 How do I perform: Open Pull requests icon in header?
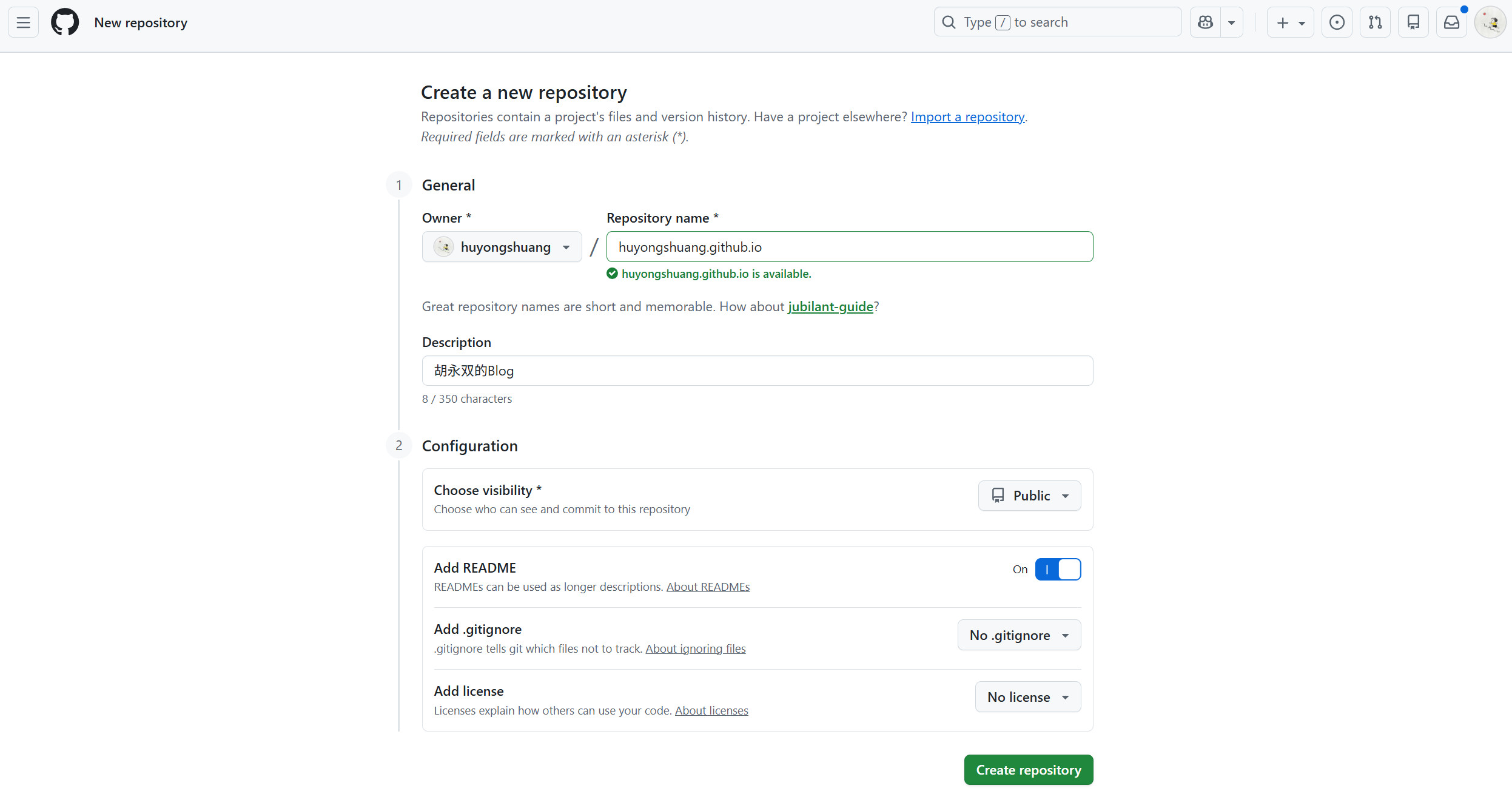[x=1375, y=22]
